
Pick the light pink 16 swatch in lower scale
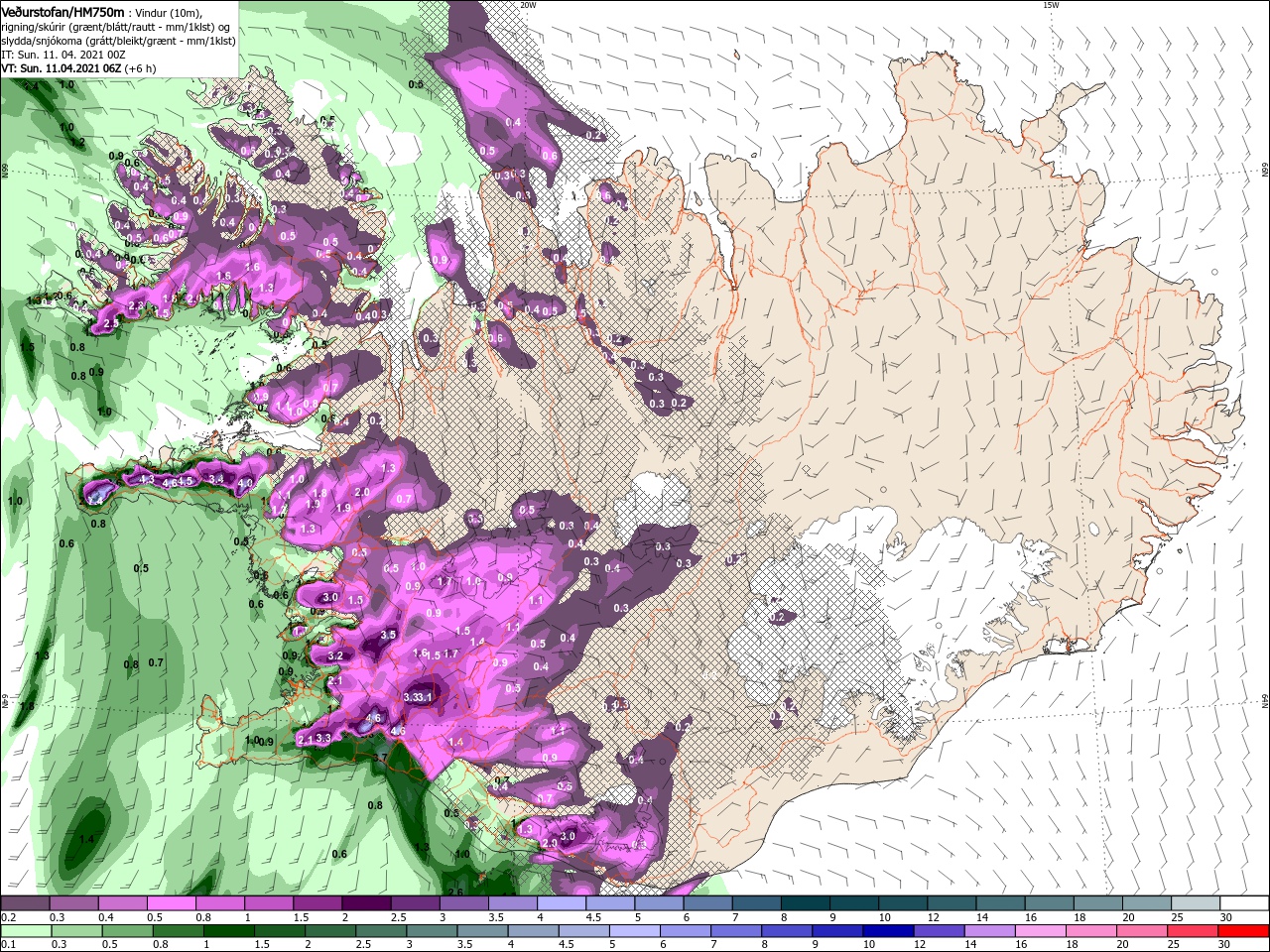pos(1041,931)
